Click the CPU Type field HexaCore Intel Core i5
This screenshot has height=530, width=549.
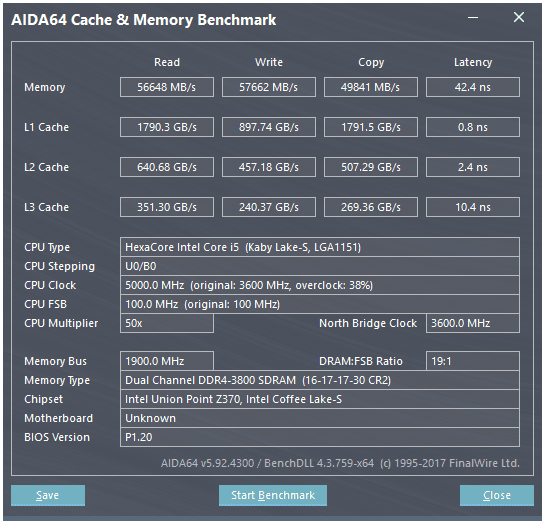[320, 247]
